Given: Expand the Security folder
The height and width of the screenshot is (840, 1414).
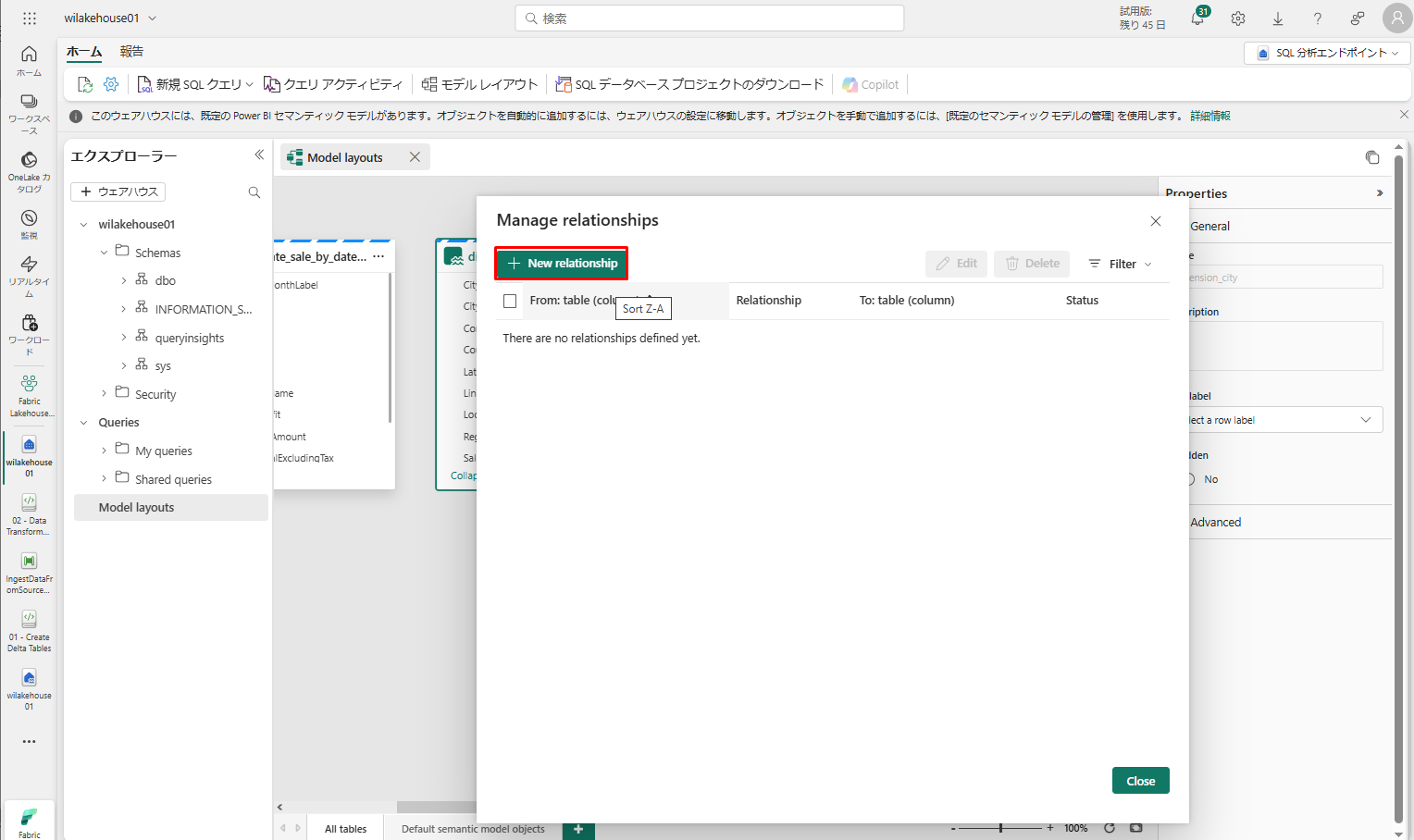Looking at the screenshot, I should [104, 394].
